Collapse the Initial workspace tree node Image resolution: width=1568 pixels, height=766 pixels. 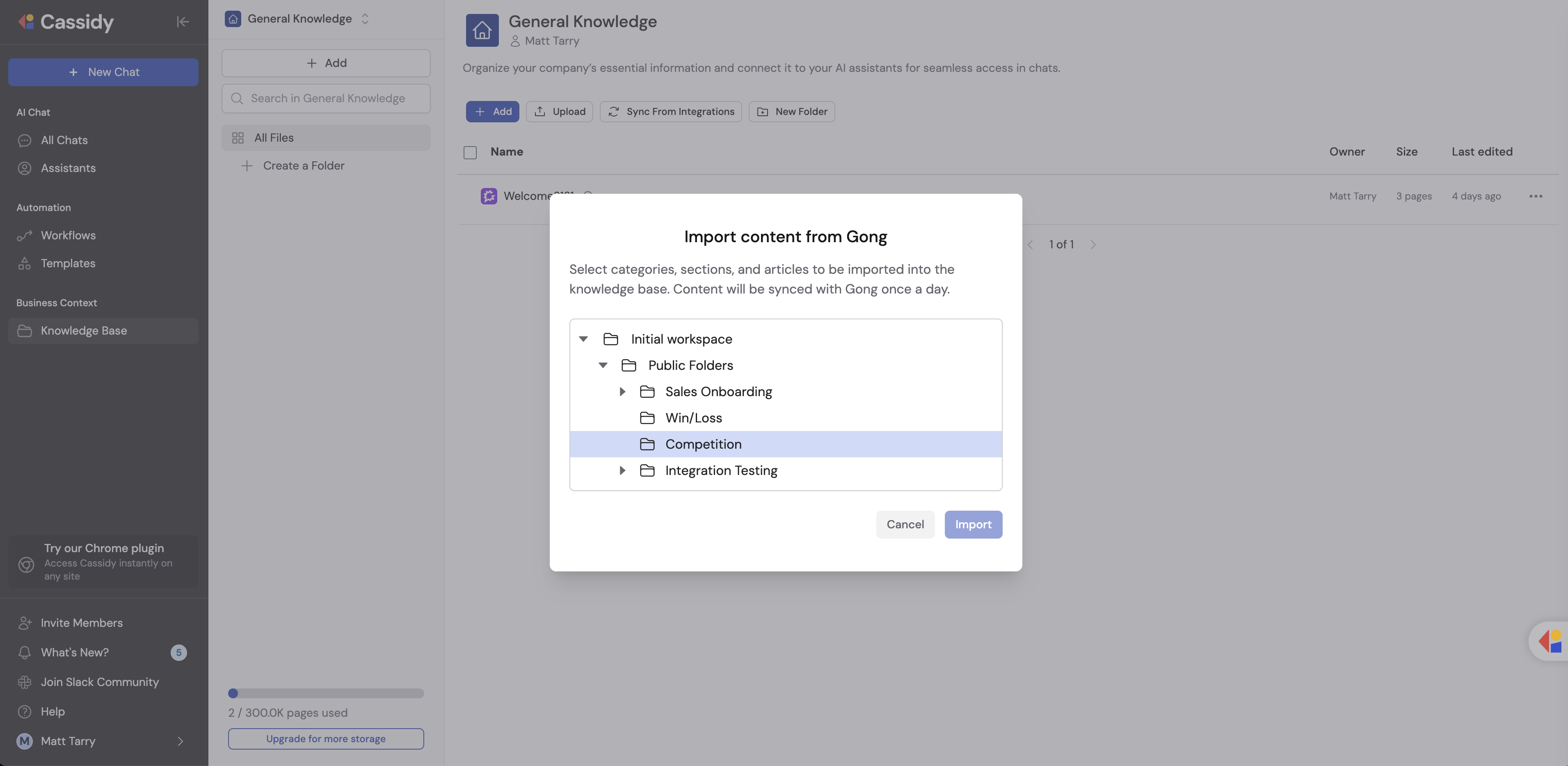(583, 339)
